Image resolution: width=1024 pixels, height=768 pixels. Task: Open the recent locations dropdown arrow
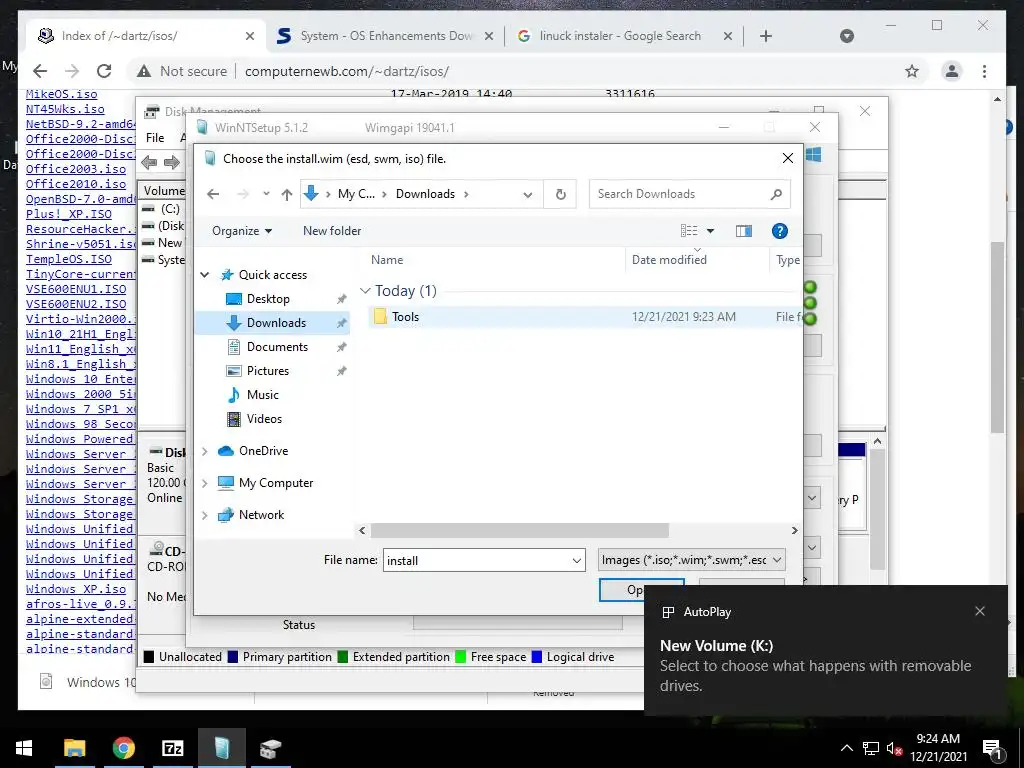266,194
